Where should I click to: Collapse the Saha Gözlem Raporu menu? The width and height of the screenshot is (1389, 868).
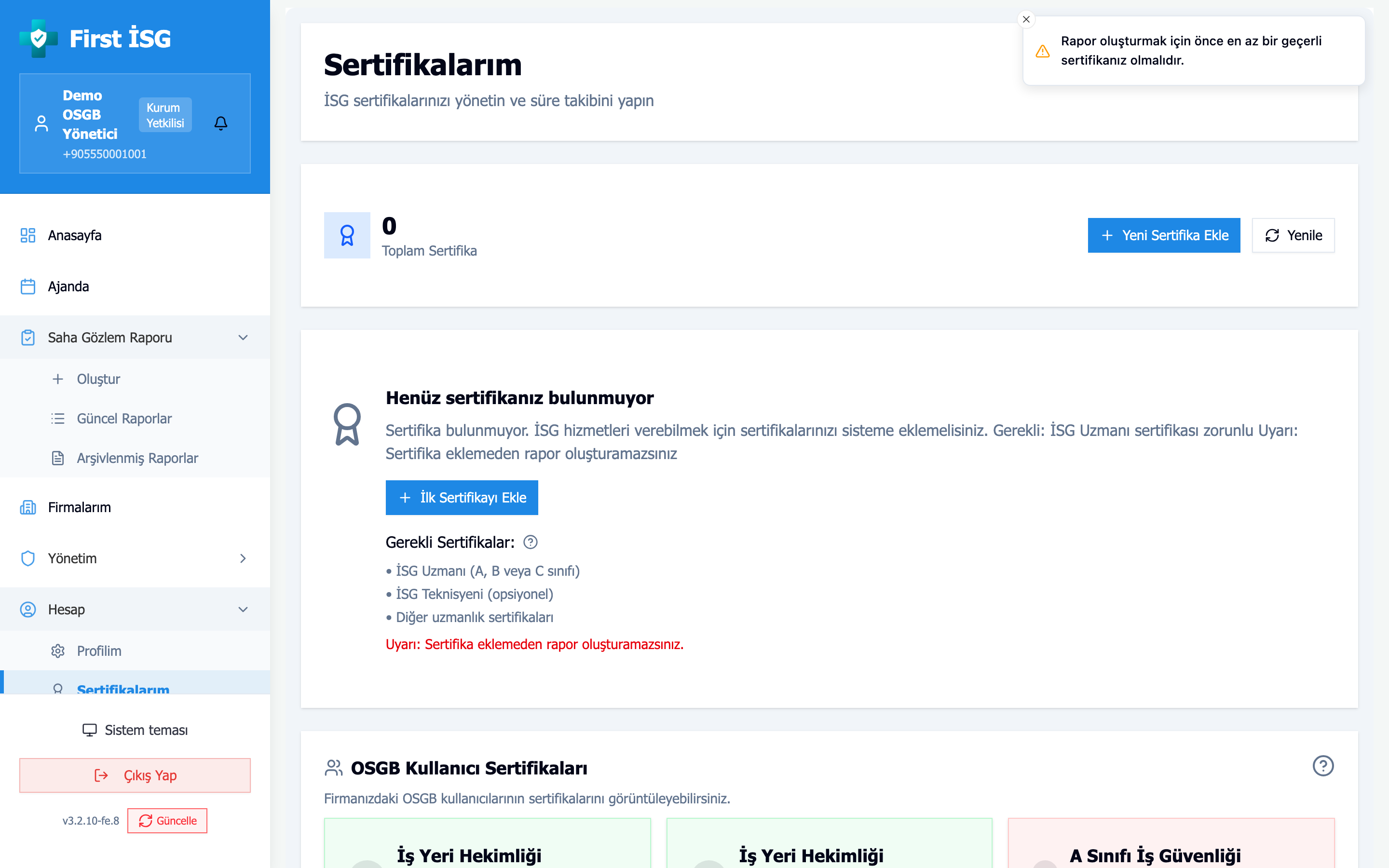[x=243, y=338]
